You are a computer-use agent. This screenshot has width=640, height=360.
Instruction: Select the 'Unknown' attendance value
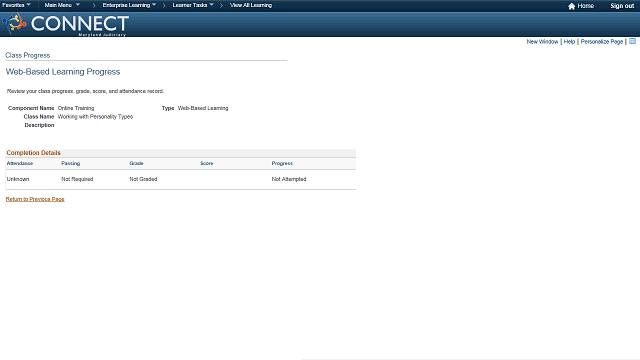pos(18,179)
